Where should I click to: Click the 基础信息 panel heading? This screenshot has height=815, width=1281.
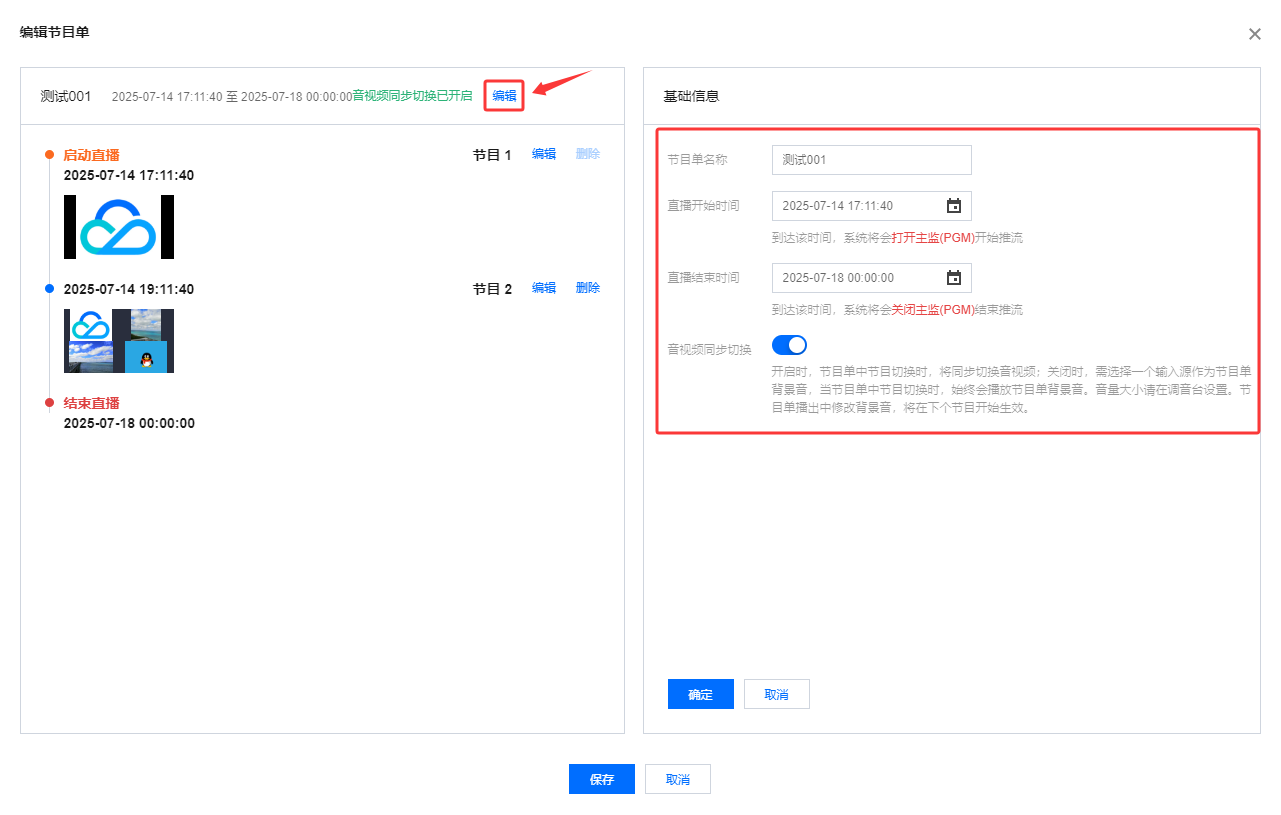click(x=692, y=97)
